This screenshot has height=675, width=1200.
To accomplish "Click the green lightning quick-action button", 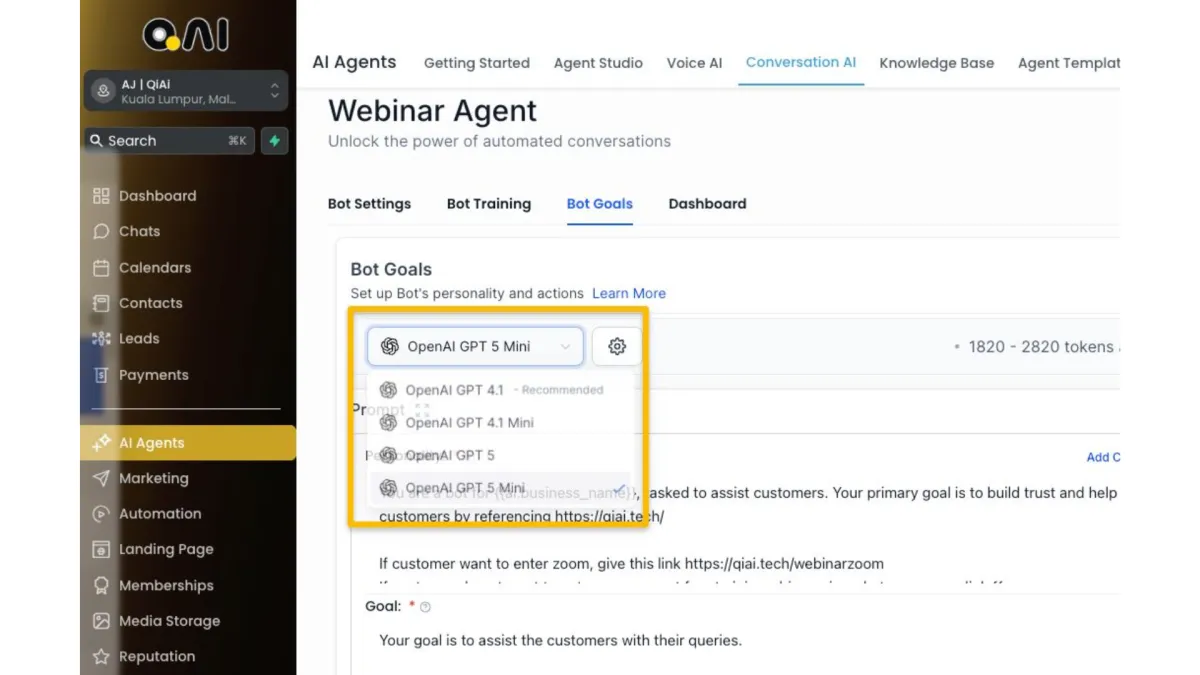I will (274, 141).
